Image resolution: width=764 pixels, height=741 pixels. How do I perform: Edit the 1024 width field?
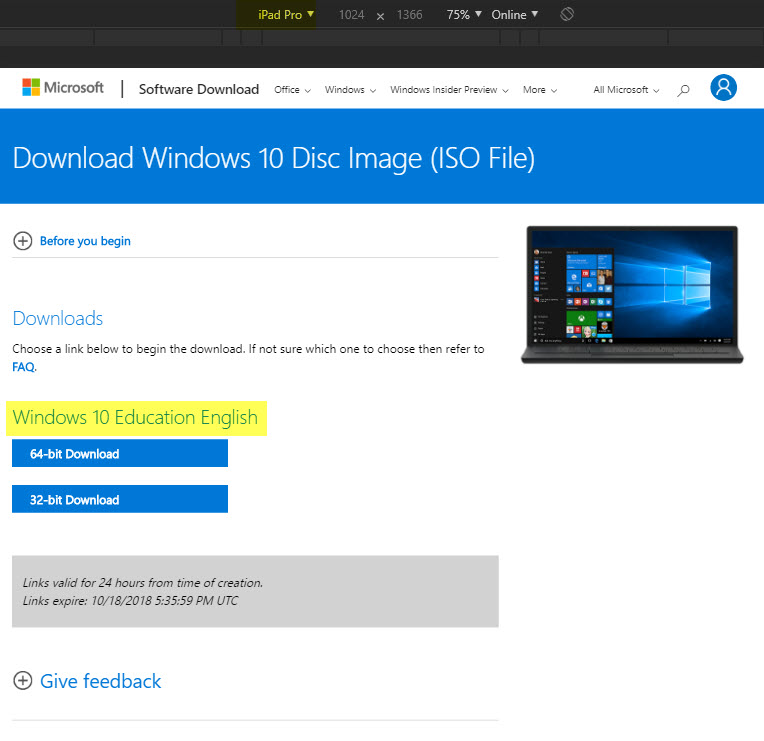(351, 15)
